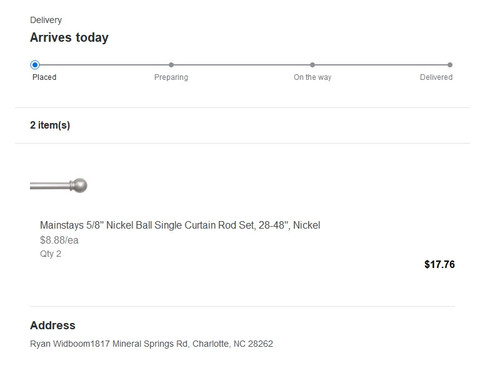
Task: Click the Address section heading
Action: (x=53, y=325)
